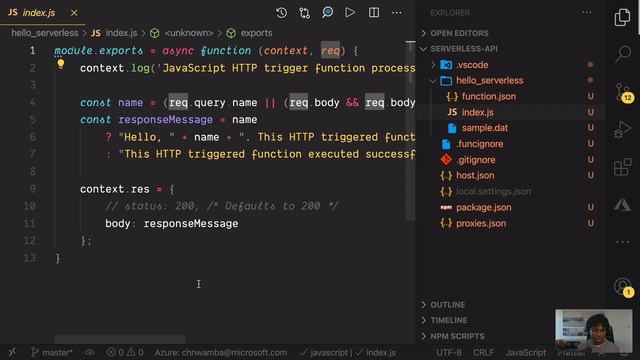Collapse the SERVERLESS-API section
The height and width of the screenshot is (360, 640).
coord(464,49)
